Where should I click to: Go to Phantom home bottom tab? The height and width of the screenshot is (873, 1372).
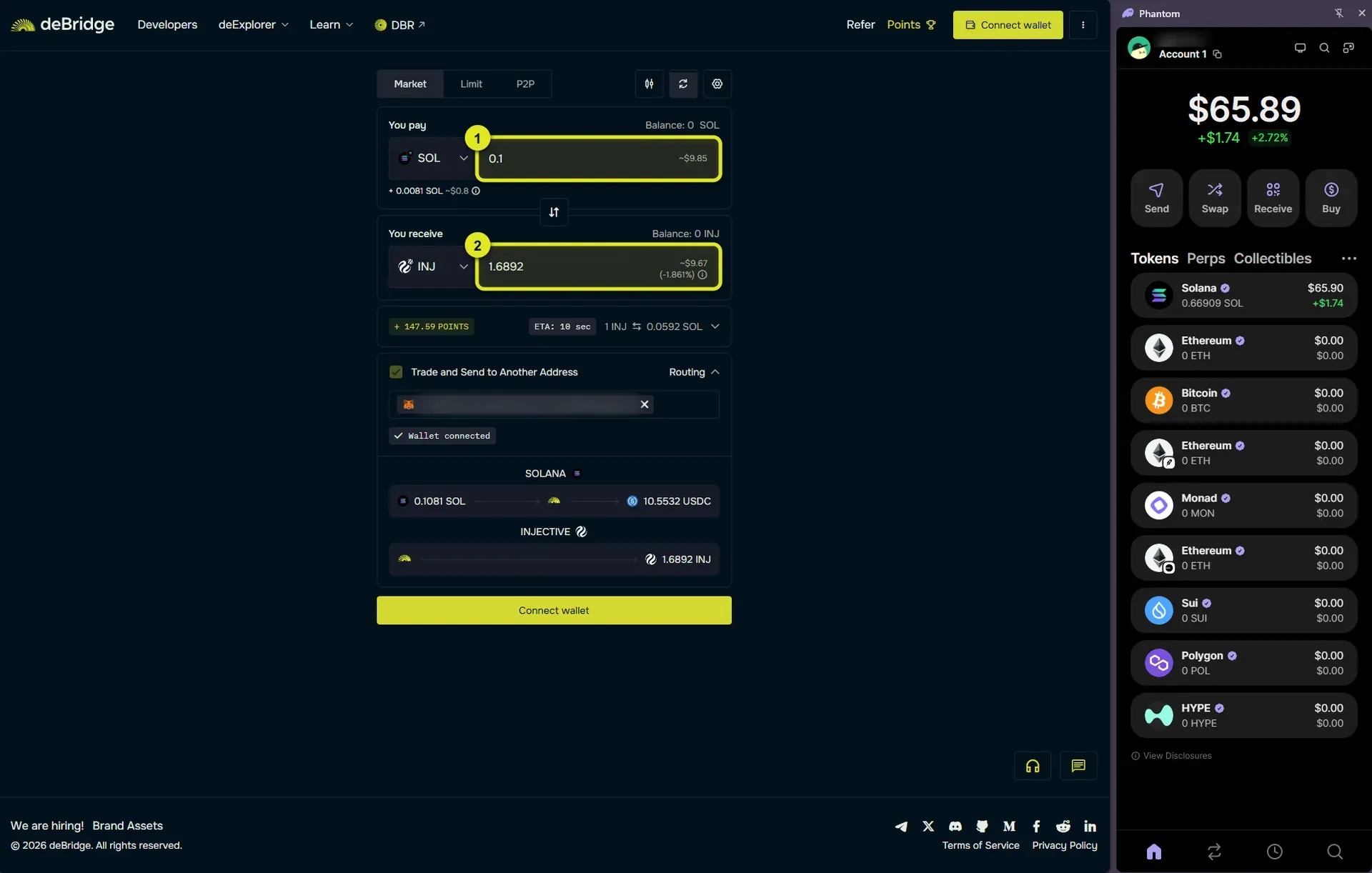[x=1154, y=851]
